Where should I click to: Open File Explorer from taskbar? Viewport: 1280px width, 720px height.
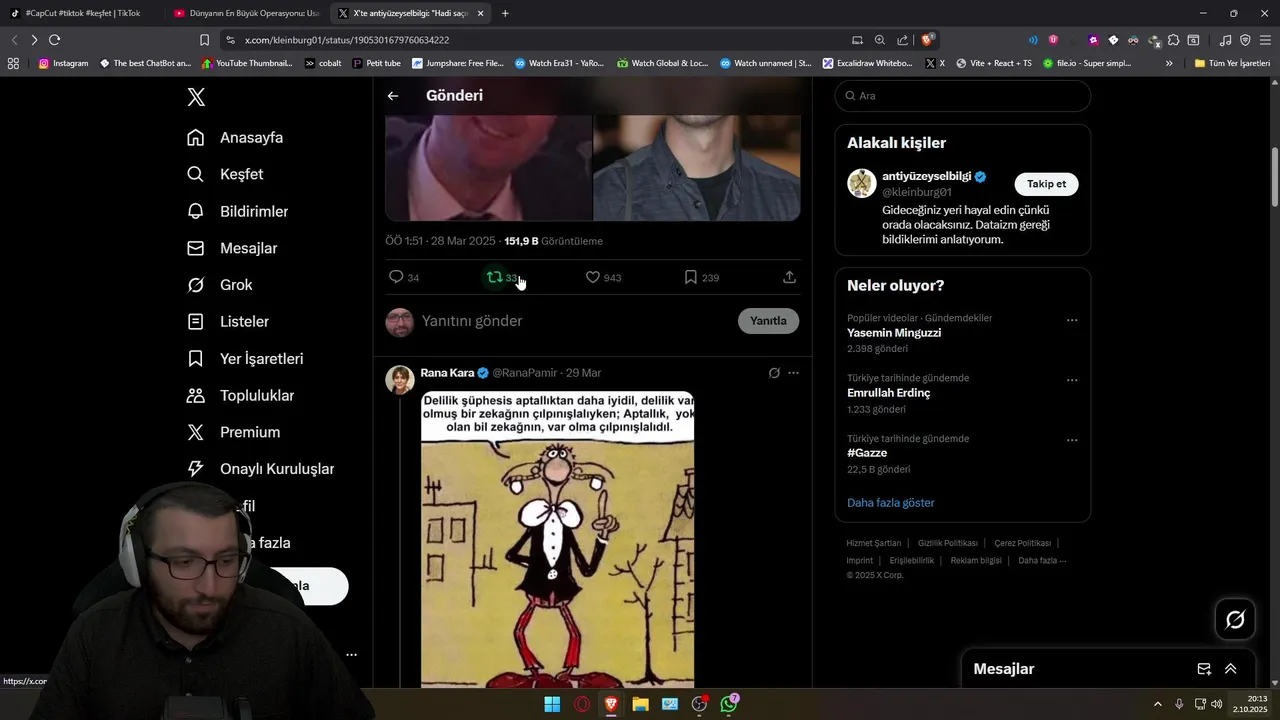640,704
